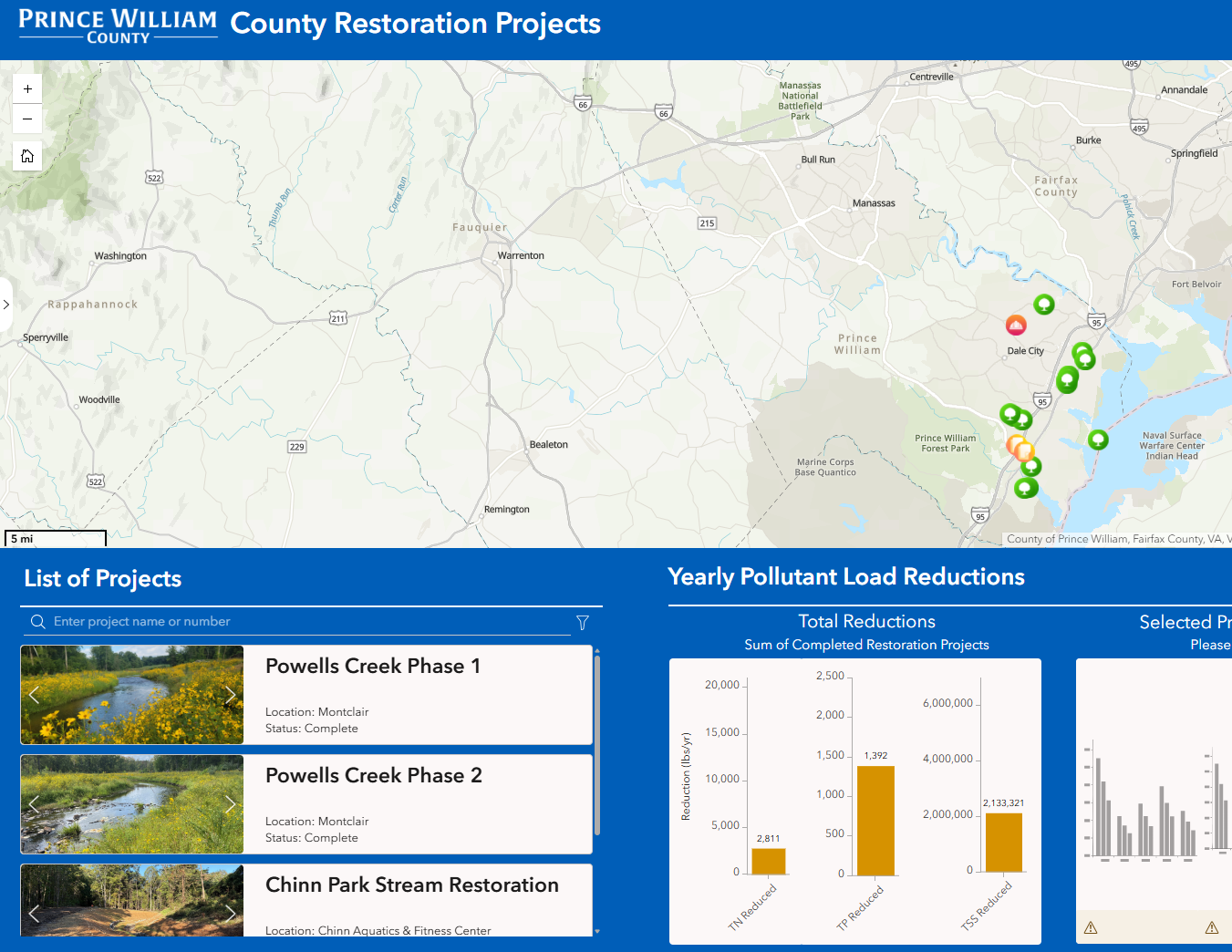Viewport: 1232px width, 952px height.
Task: Open Chinn Park Stream Restoration project
Action: (x=411, y=885)
